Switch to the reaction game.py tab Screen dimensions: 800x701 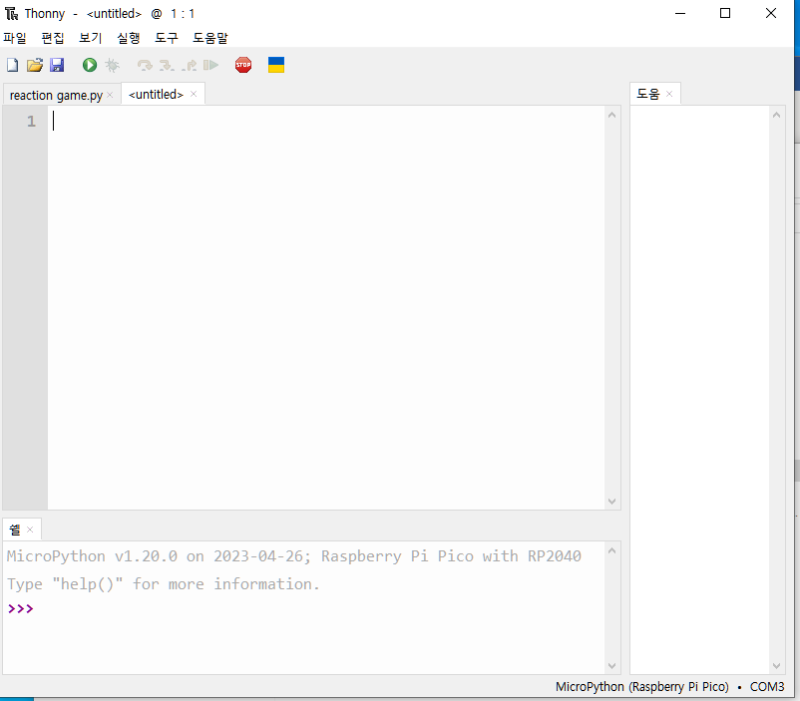(56, 95)
